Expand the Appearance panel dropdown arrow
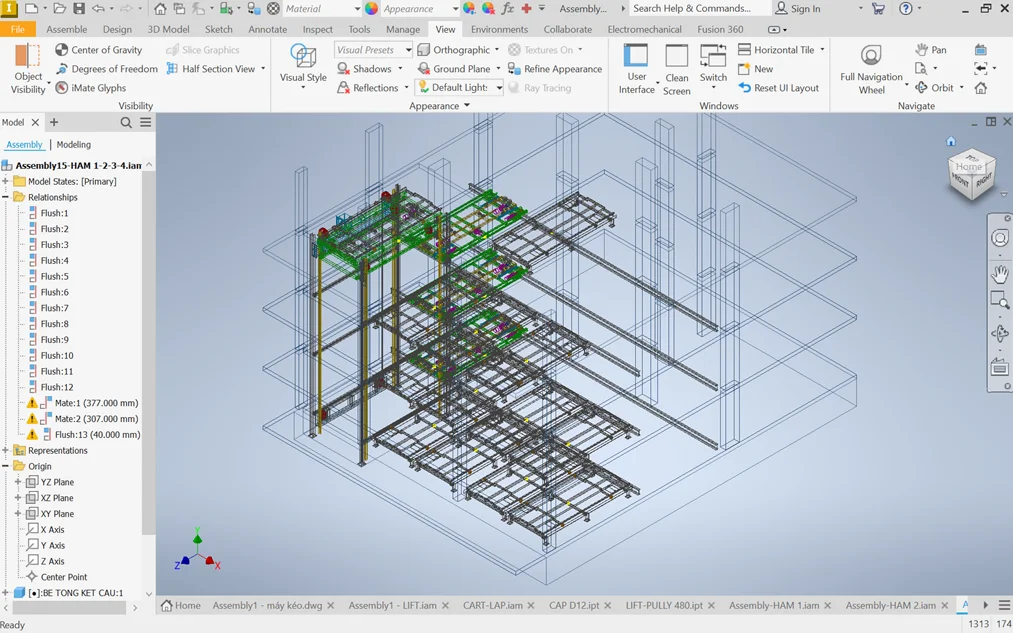 pos(466,106)
